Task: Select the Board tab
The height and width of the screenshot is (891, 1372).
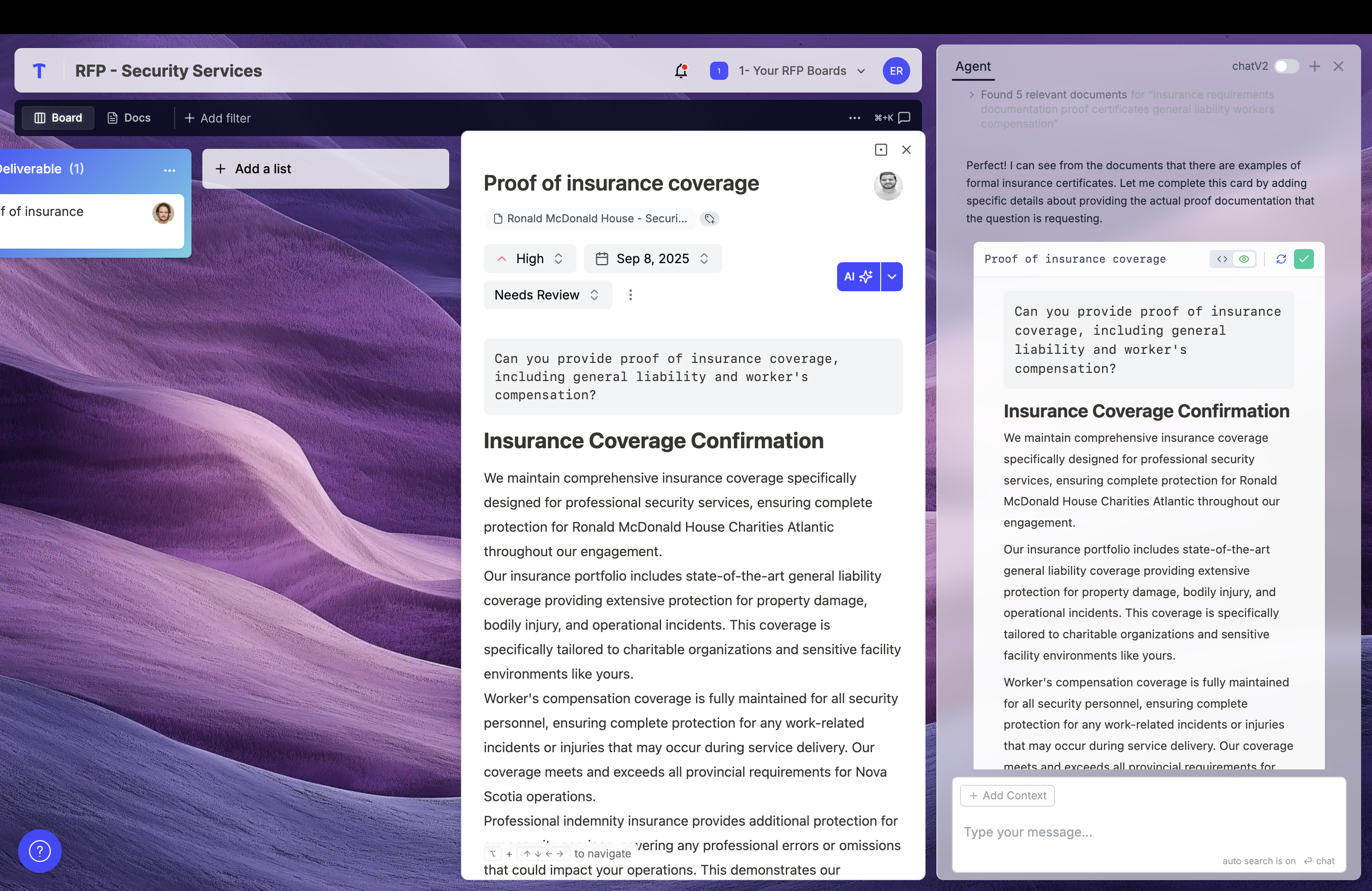Action: click(58, 117)
